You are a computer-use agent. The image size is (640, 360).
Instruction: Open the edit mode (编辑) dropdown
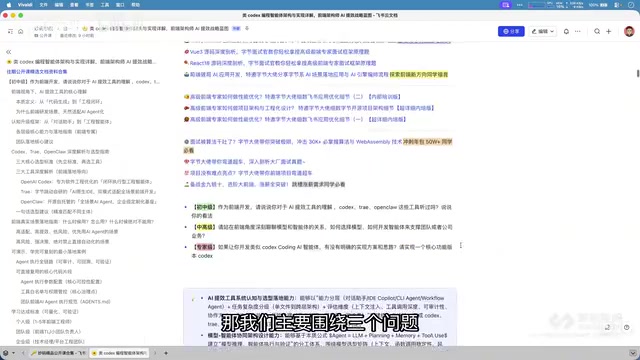(542, 31)
